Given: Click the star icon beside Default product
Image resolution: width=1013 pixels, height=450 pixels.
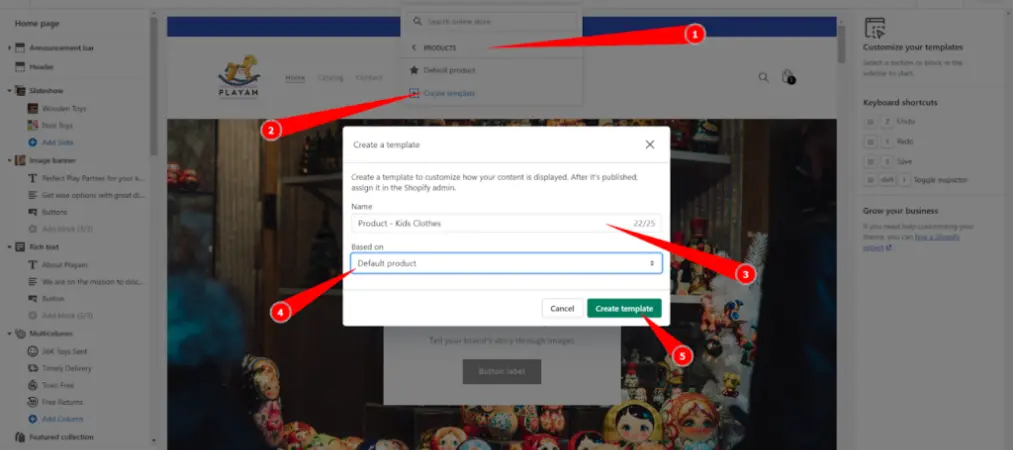Looking at the screenshot, I should point(414,70).
